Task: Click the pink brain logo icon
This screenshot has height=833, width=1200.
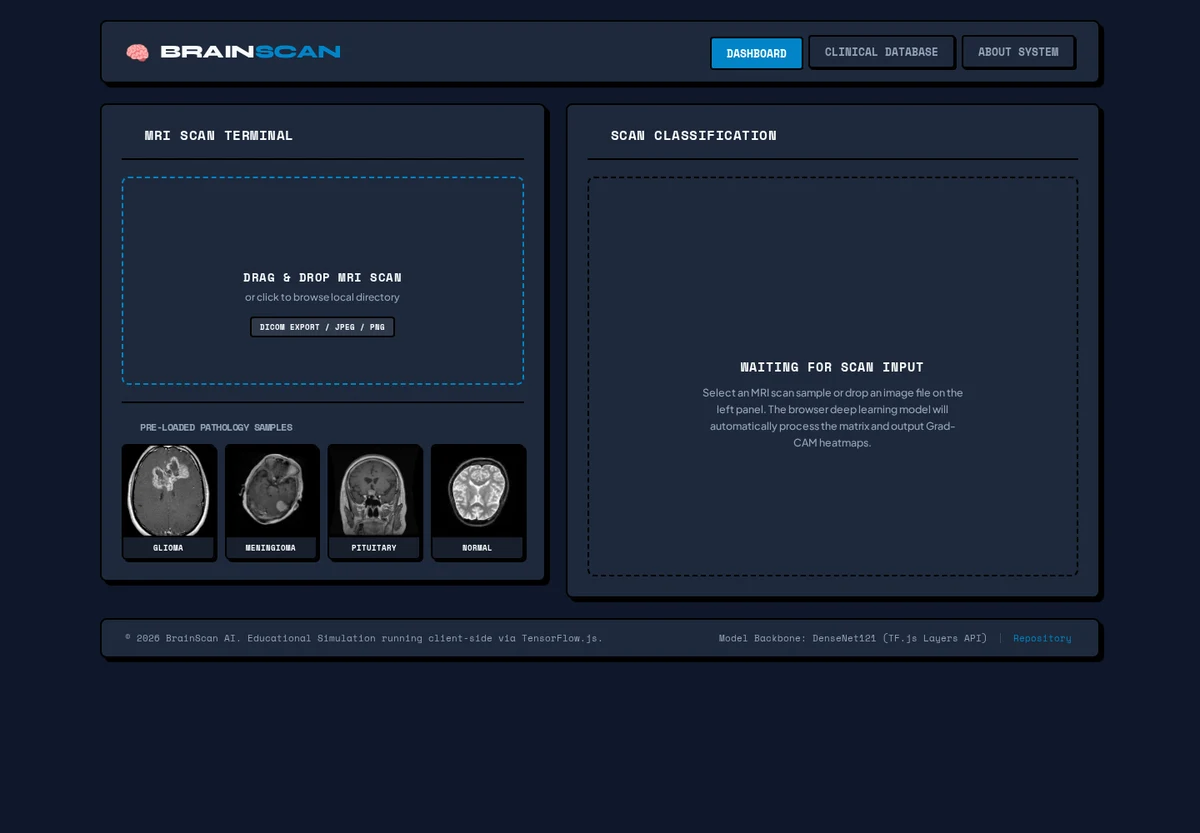Action: (137, 52)
